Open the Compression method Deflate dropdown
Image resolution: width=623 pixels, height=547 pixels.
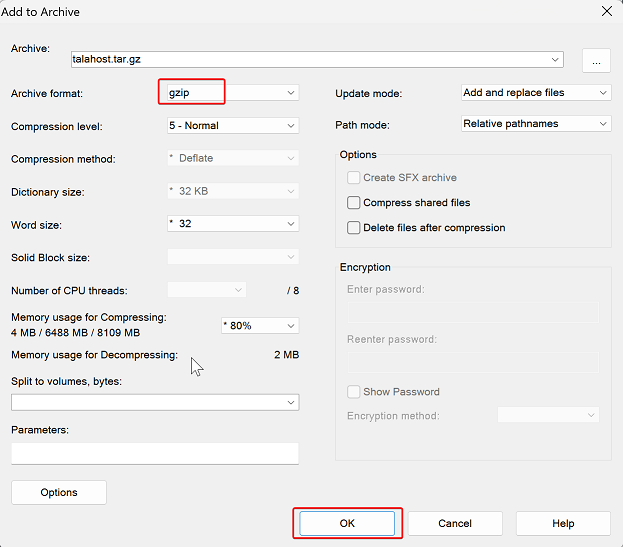tap(233, 158)
